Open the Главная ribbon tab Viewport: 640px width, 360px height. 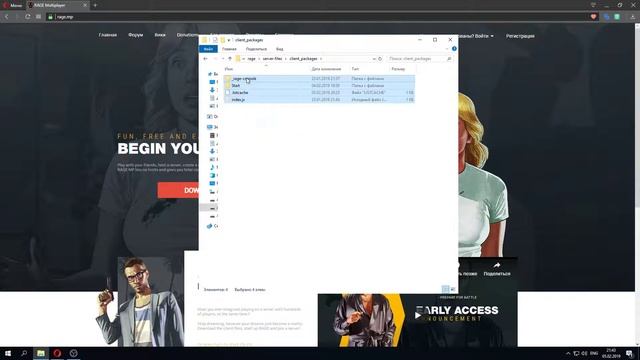coord(229,49)
